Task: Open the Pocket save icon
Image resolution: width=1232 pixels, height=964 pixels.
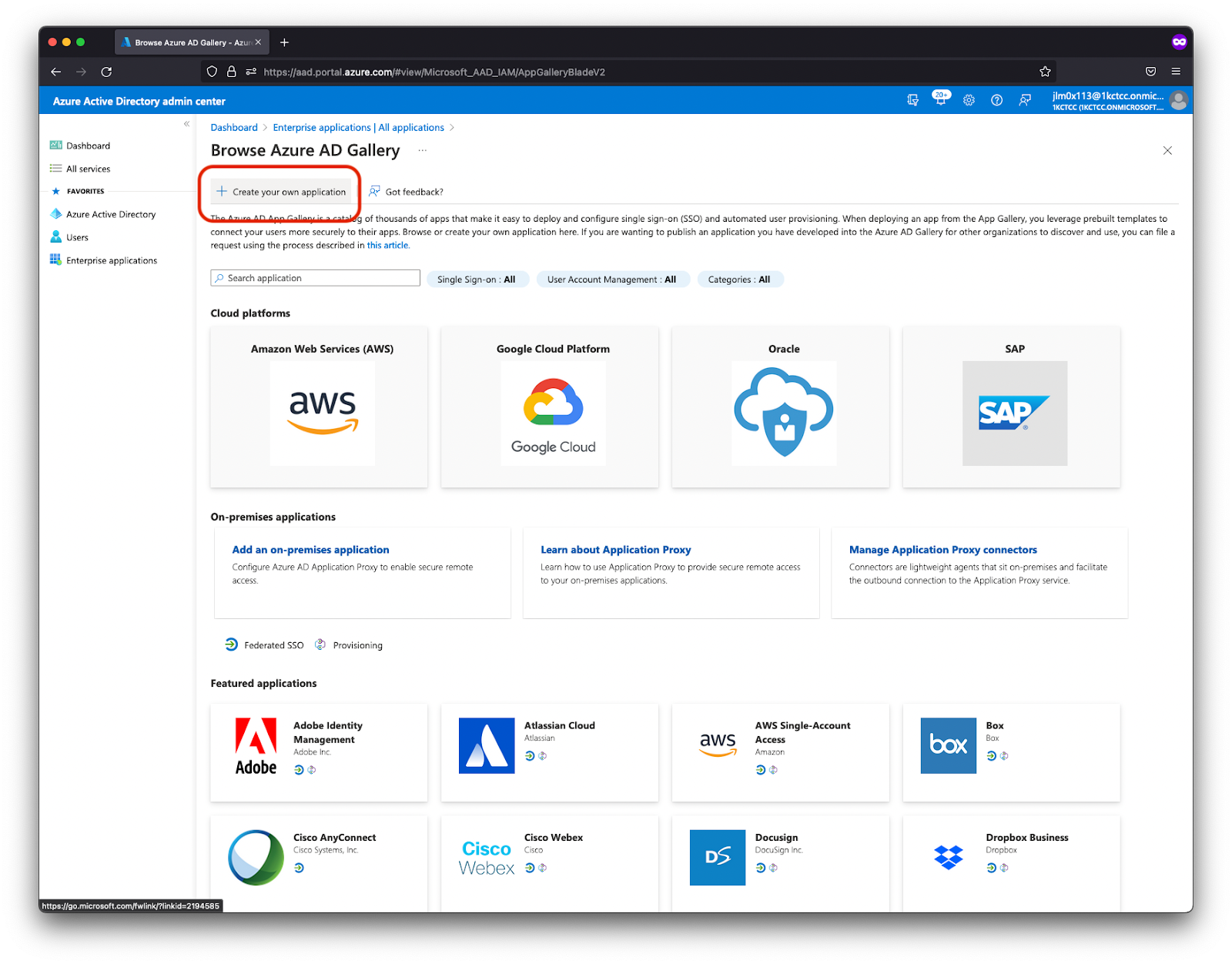Action: point(1150,72)
